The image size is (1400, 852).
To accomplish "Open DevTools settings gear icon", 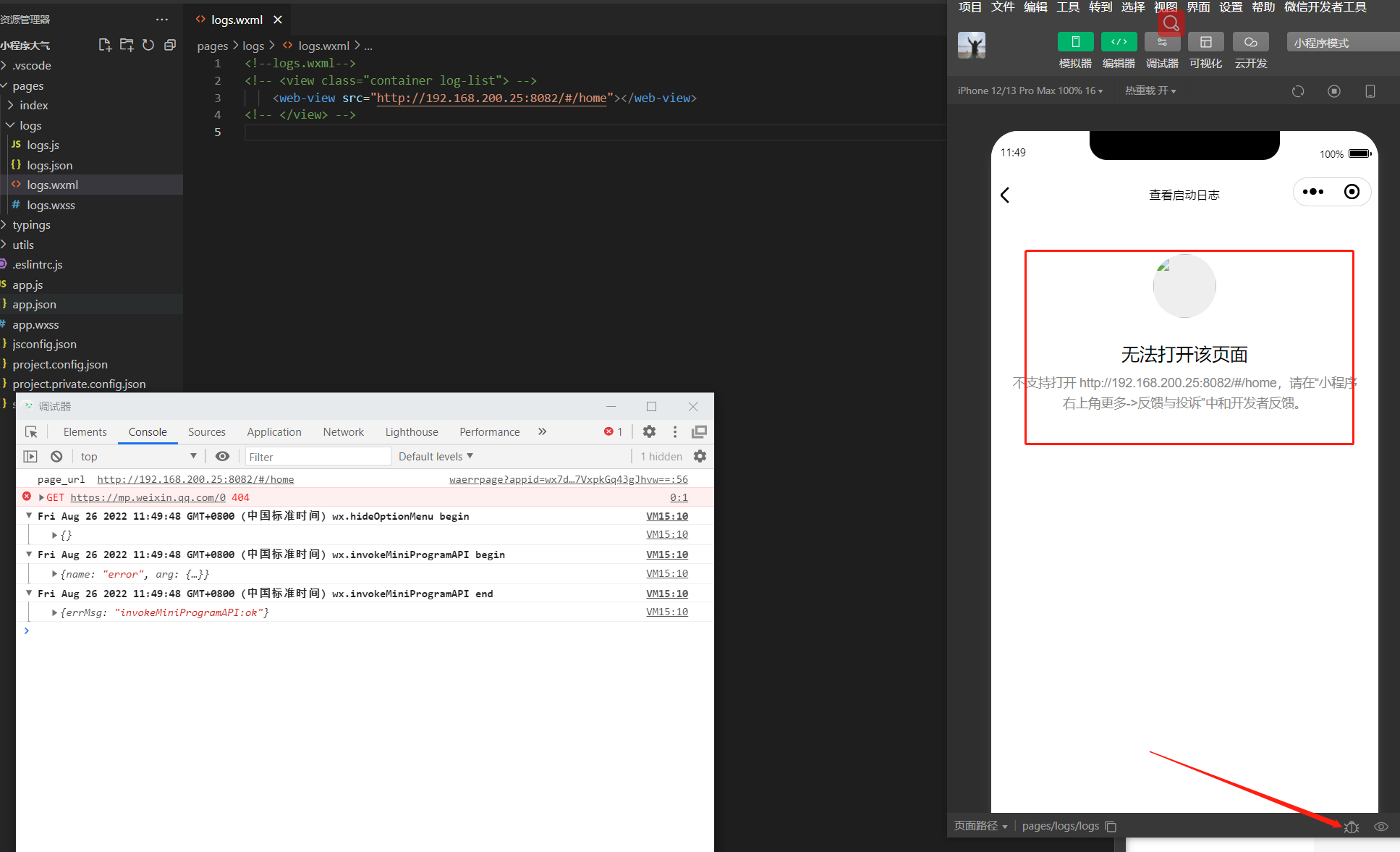I will coord(649,431).
